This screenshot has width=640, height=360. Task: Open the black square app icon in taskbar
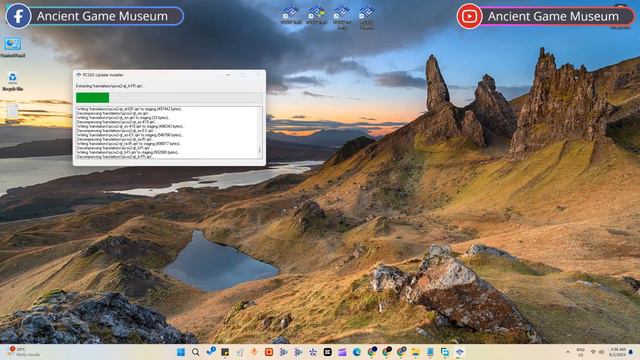pos(327,352)
